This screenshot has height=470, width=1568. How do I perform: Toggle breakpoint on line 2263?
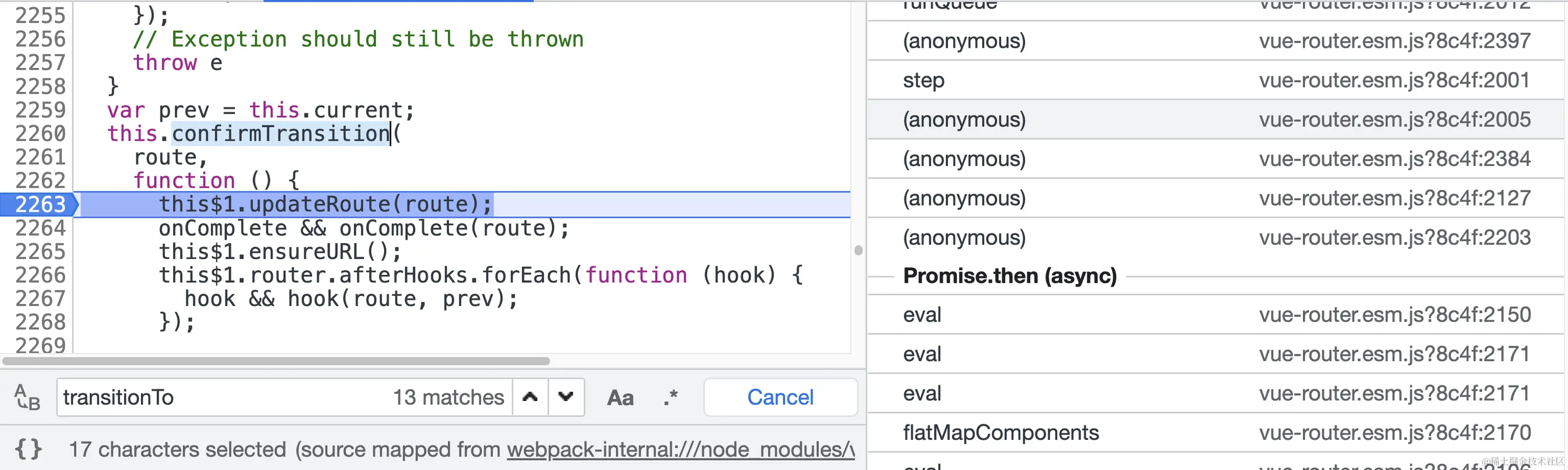pos(39,204)
